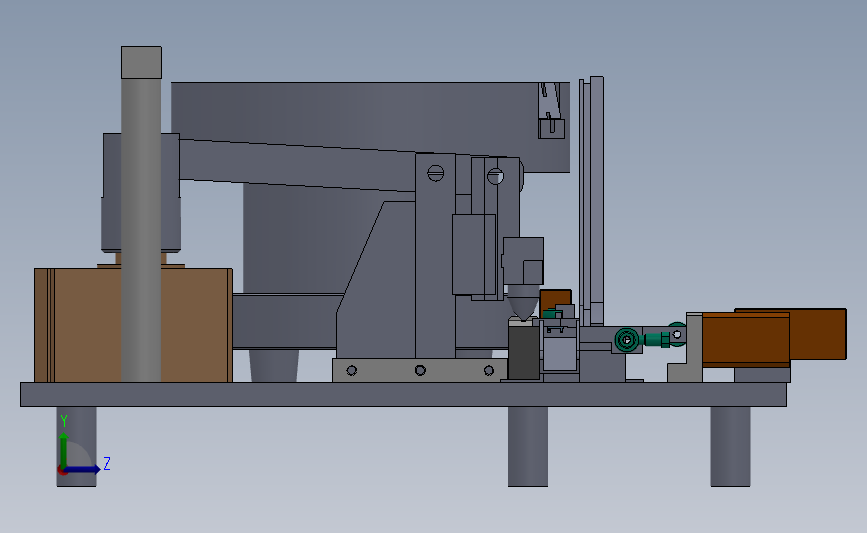
Task: Select the green circular rod-end ring
Action: click(x=626, y=340)
